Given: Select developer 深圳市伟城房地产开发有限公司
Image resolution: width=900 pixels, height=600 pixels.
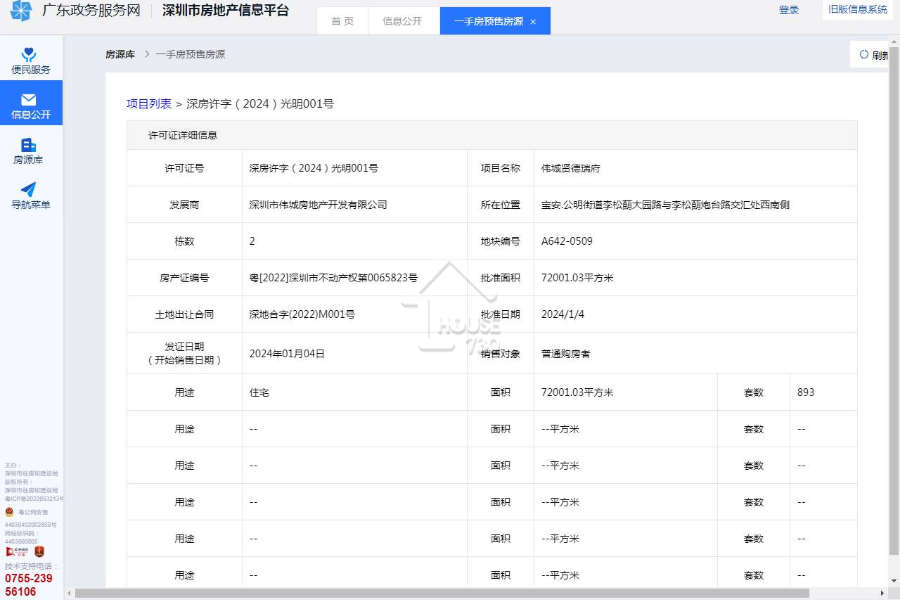Looking at the screenshot, I should coord(318,205).
